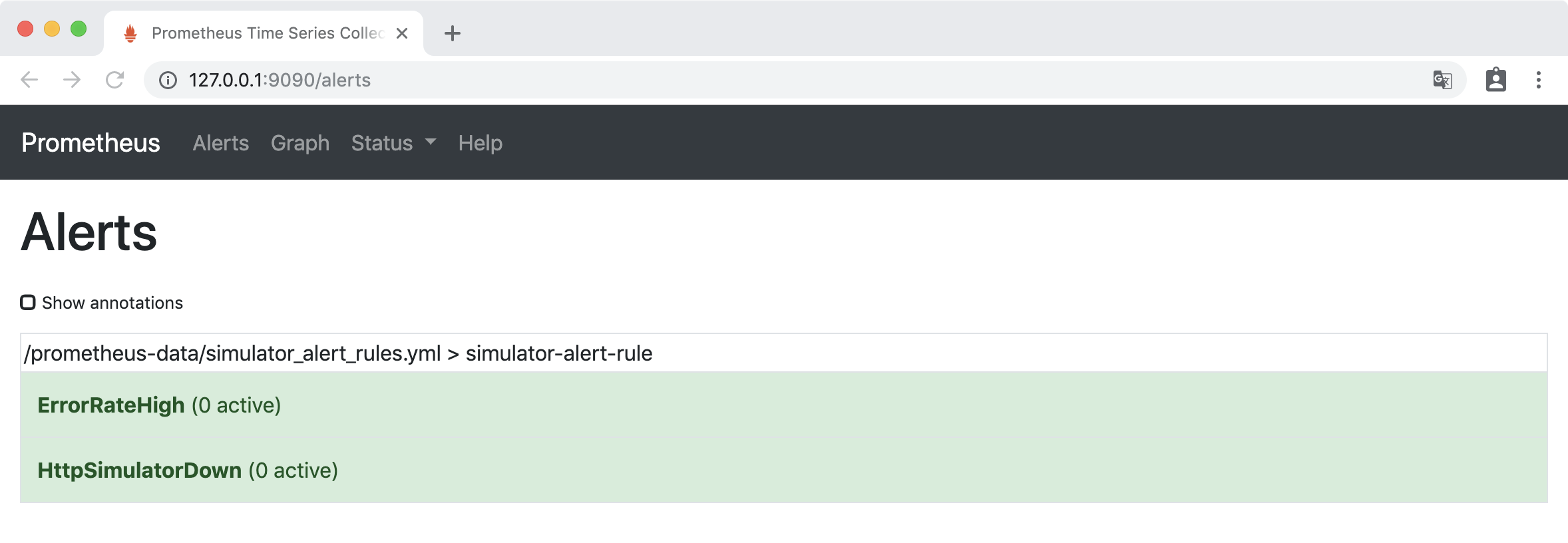
Task: Click the Prometheus brand link
Action: (x=91, y=143)
